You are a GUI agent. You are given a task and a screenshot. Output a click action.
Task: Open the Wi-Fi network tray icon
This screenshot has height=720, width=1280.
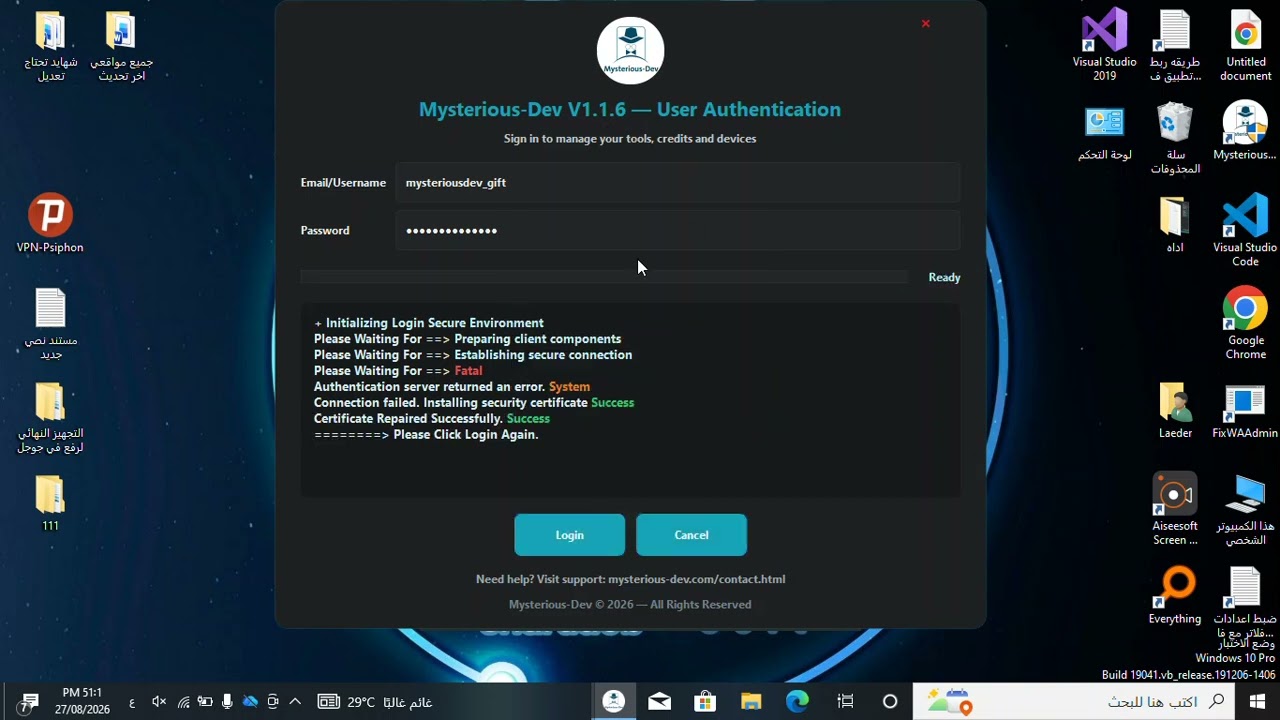pyautogui.click(x=183, y=702)
